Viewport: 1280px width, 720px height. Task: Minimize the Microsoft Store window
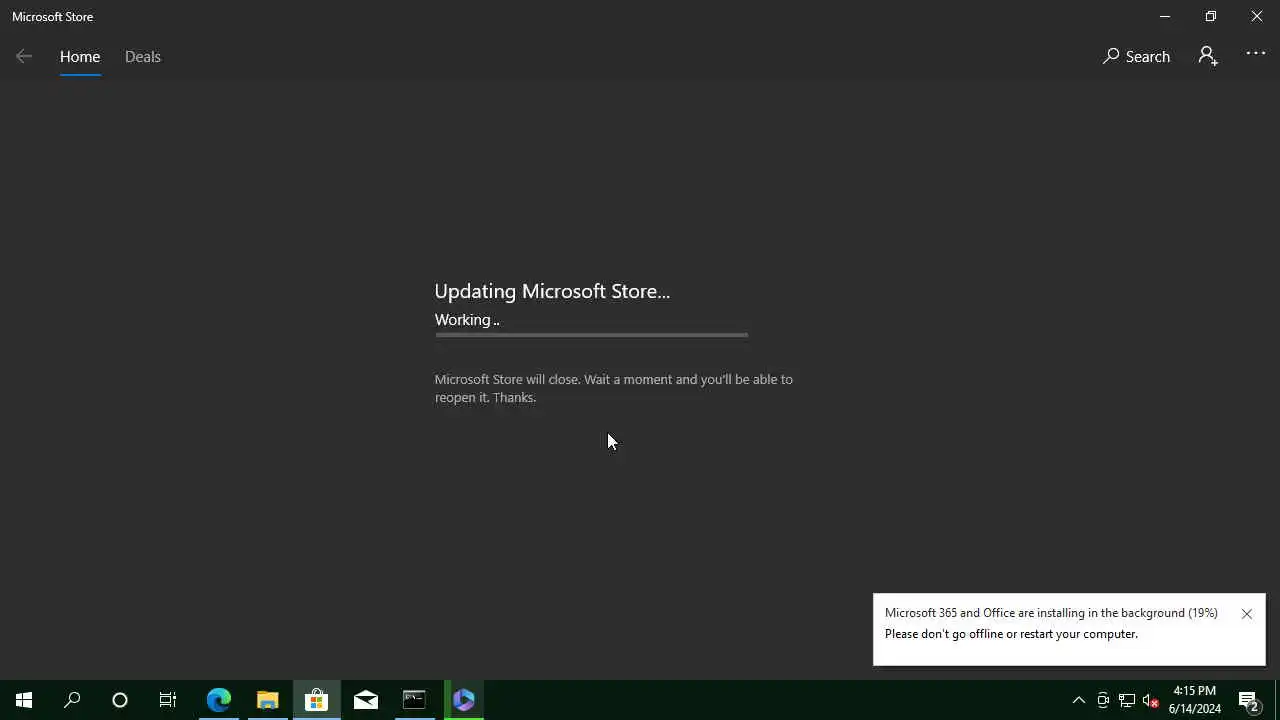click(x=1164, y=16)
